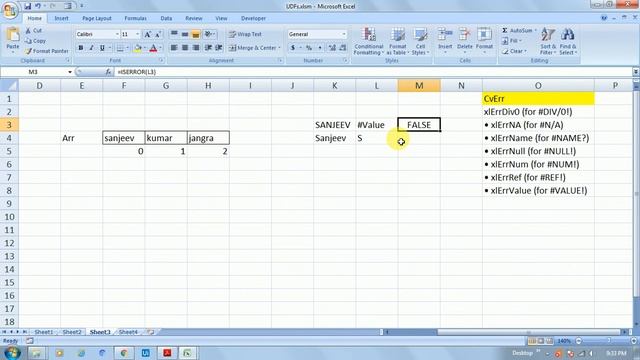Viewport: 640px width, 360px height.
Task: Switch to the Page Layout ribbon tab
Action: coord(97,18)
